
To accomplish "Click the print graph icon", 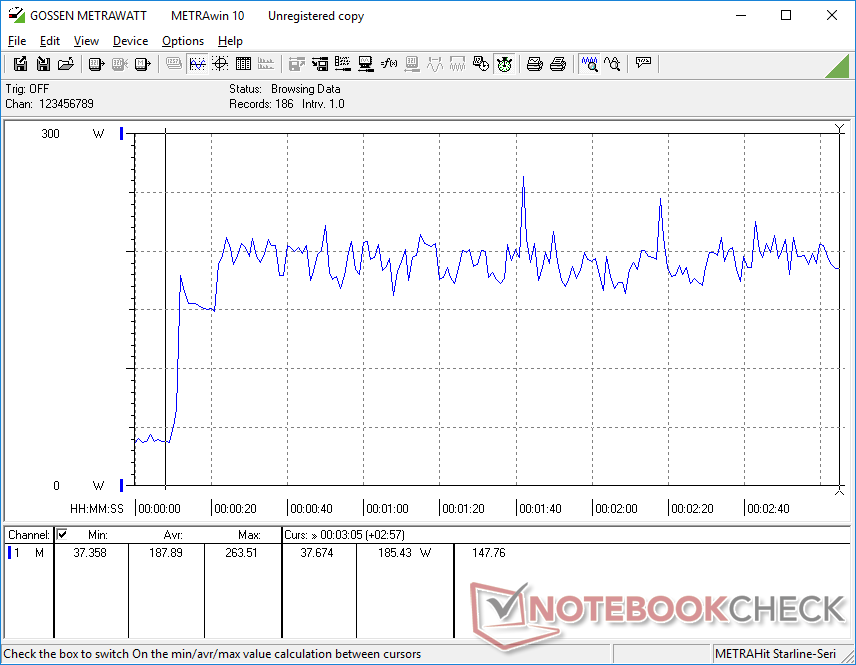I will (x=534, y=64).
